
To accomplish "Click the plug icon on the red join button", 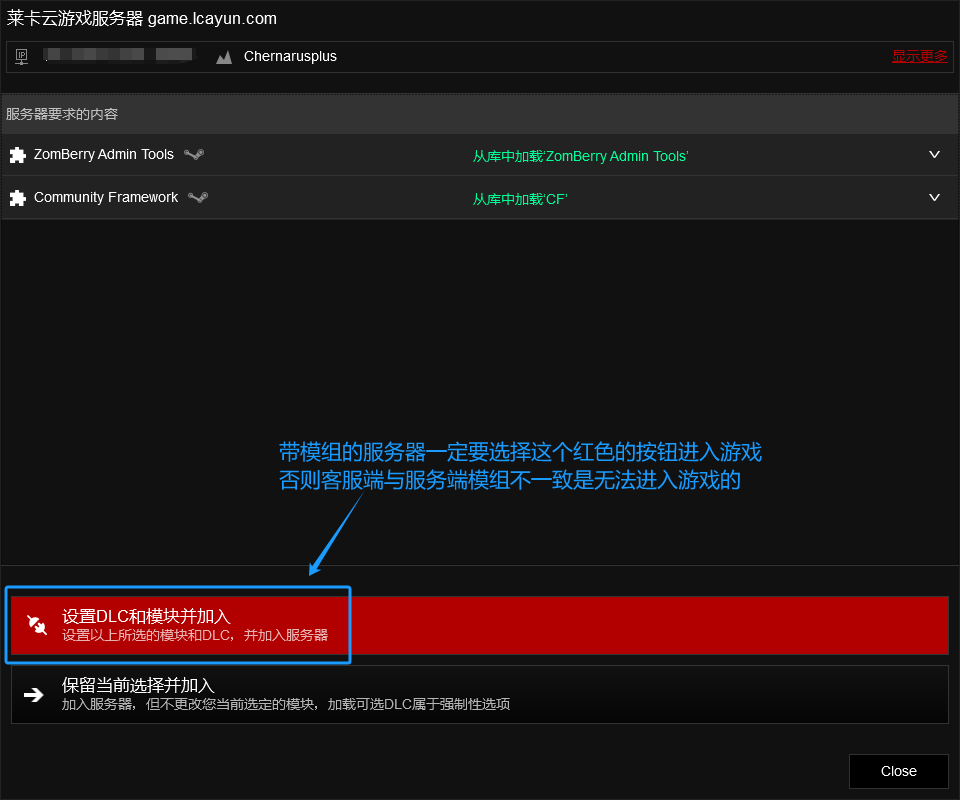I will point(37,625).
